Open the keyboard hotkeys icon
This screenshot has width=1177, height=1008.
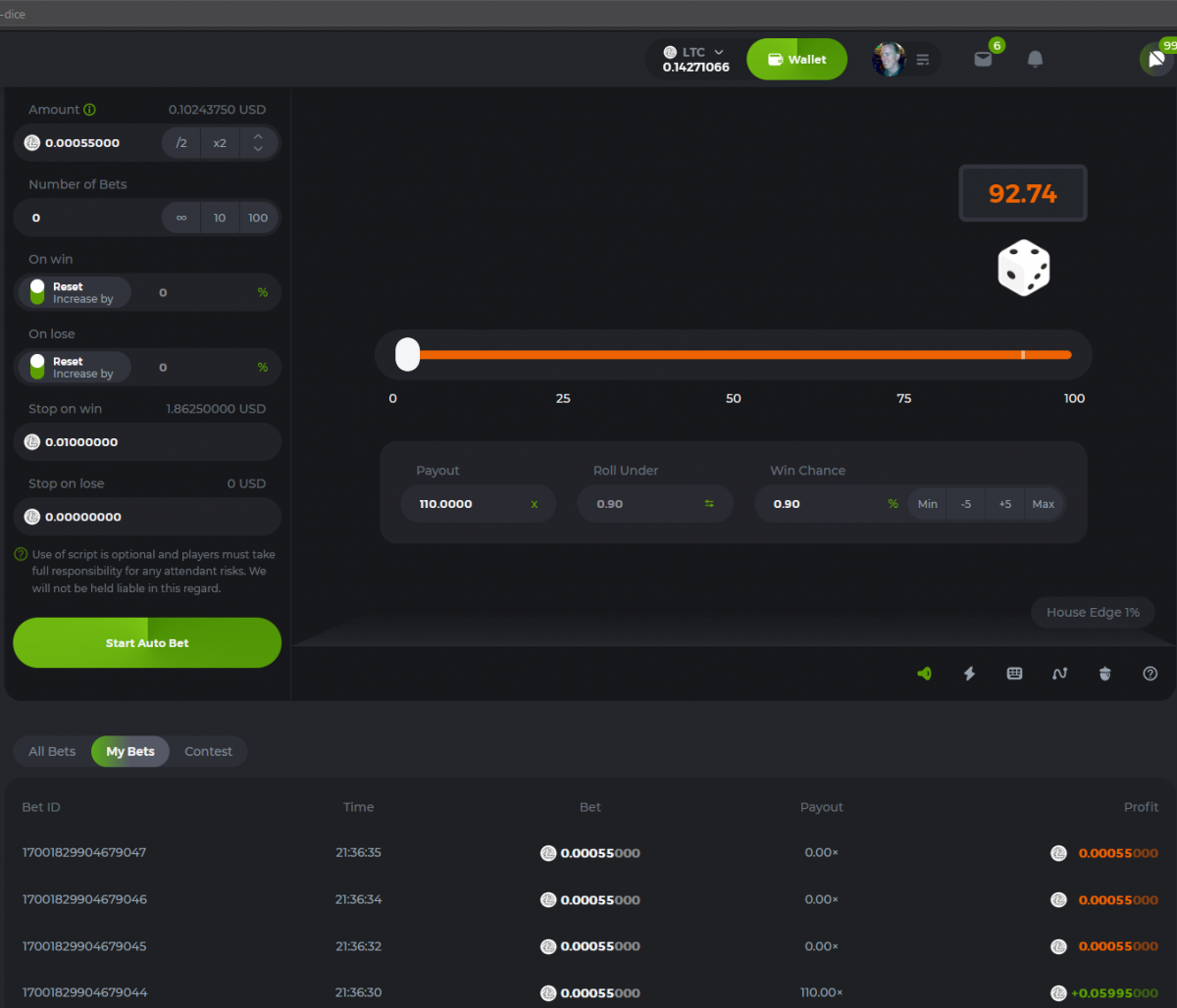1014,674
